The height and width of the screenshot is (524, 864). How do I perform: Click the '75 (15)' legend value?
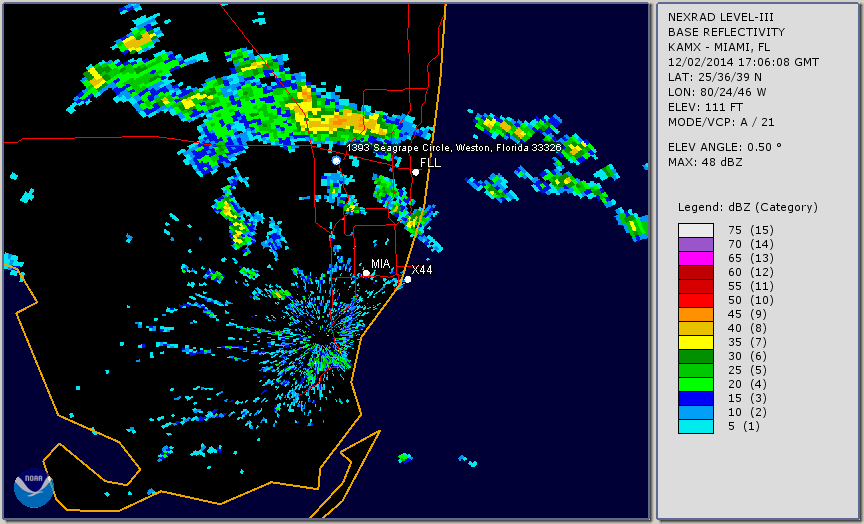click(750, 230)
